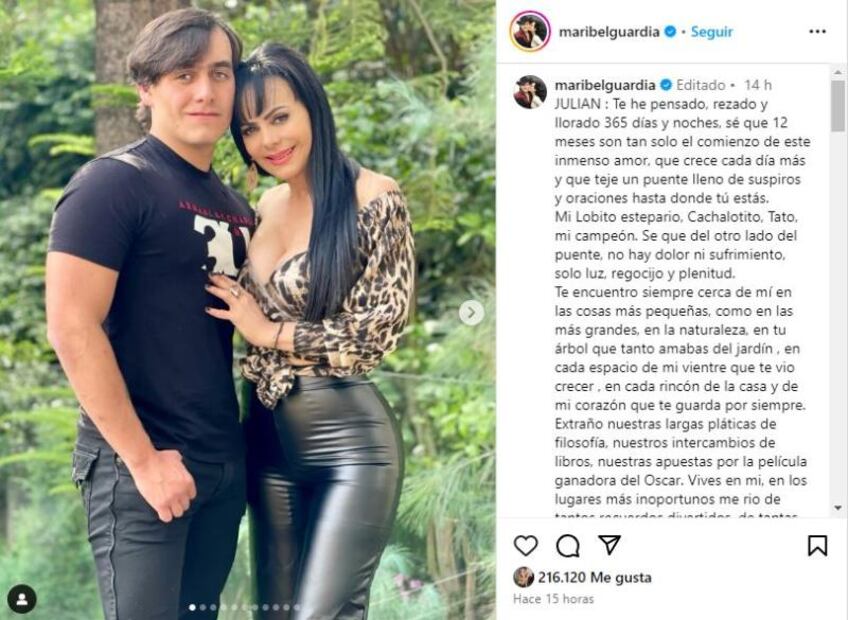View the 216.120 Me gusta likes list

coord(594,578)
